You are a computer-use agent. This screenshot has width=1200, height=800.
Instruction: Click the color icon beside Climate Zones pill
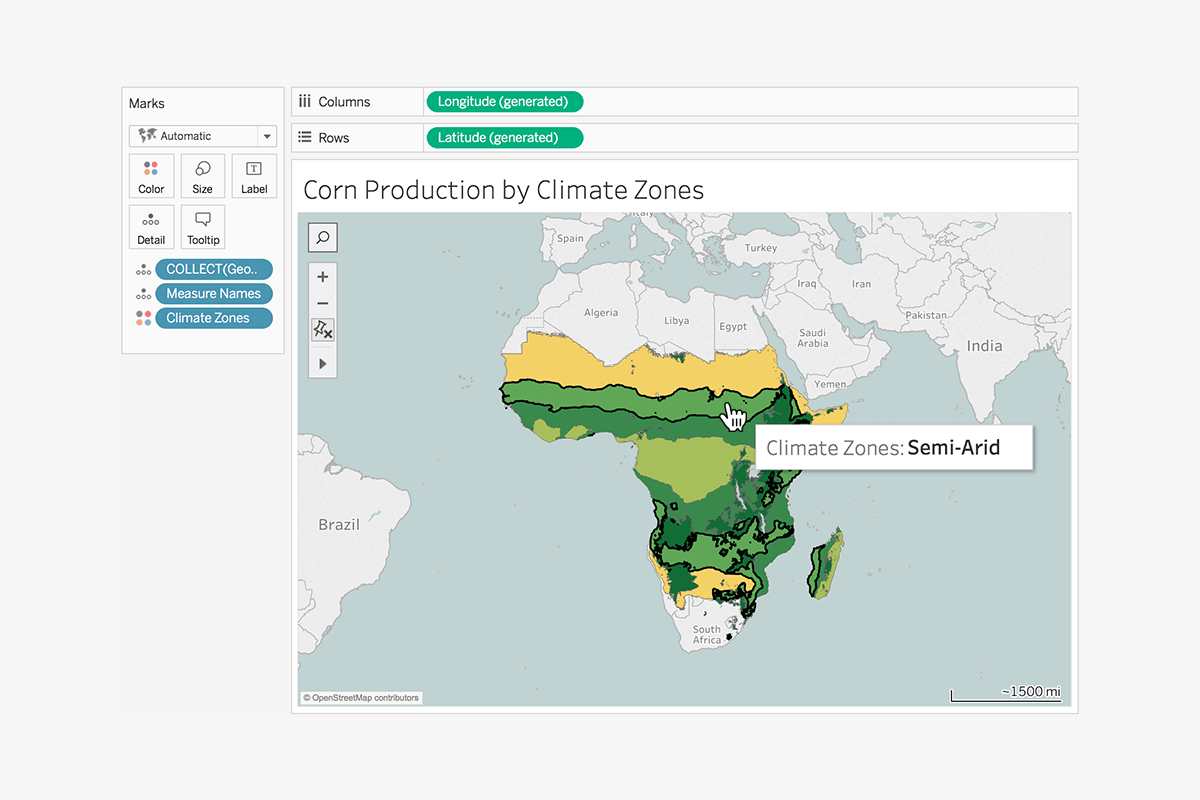pos(144,318)
